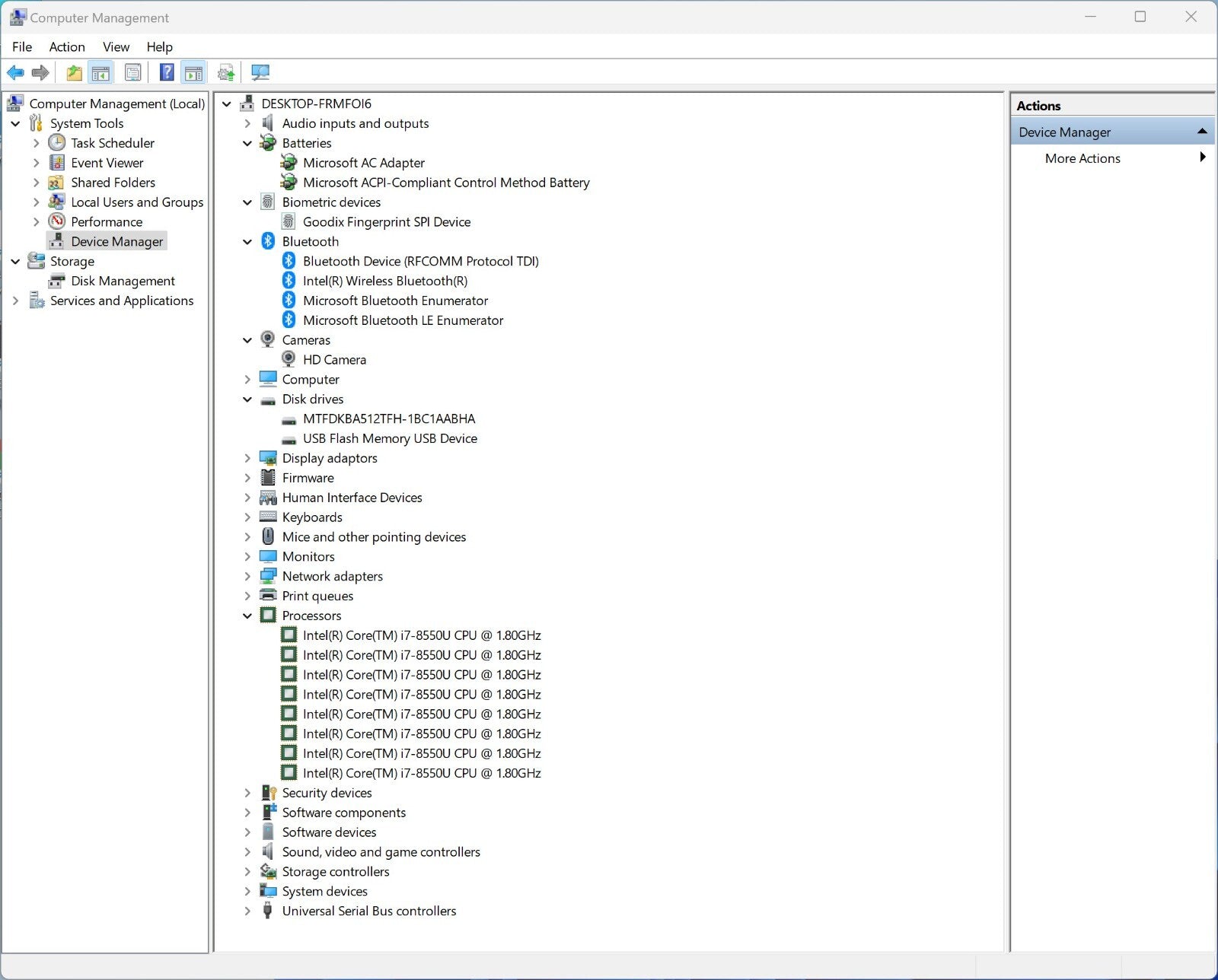1218x980 pixels.
Task: Click the Firmware chip icon
Action: (x=268, y=478)
